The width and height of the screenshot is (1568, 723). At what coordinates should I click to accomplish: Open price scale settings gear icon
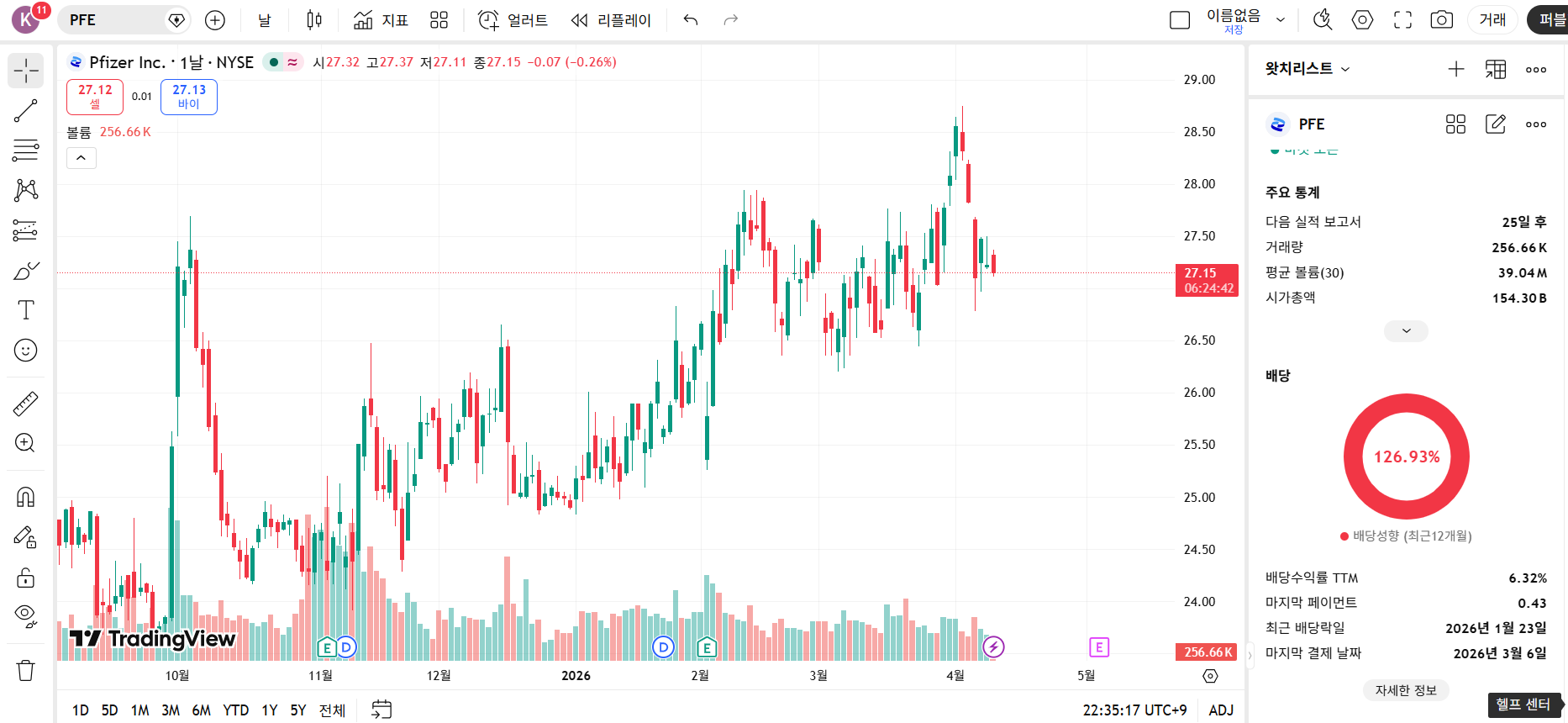pos(1210,676)
